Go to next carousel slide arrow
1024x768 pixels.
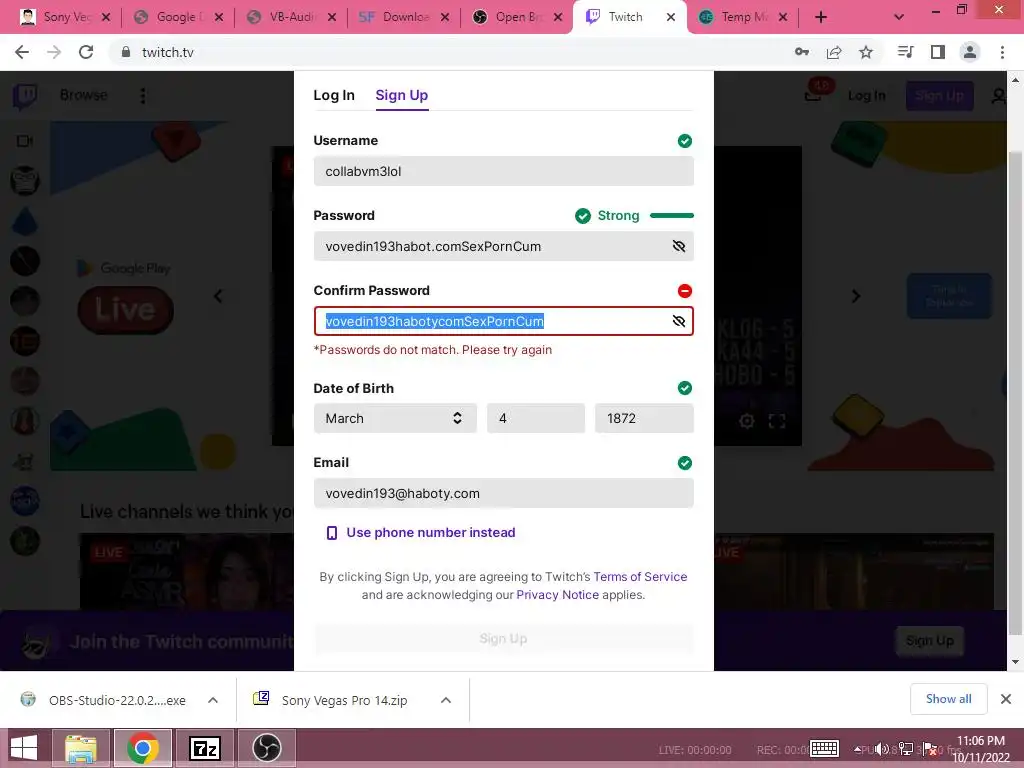(x=856, y=296)
